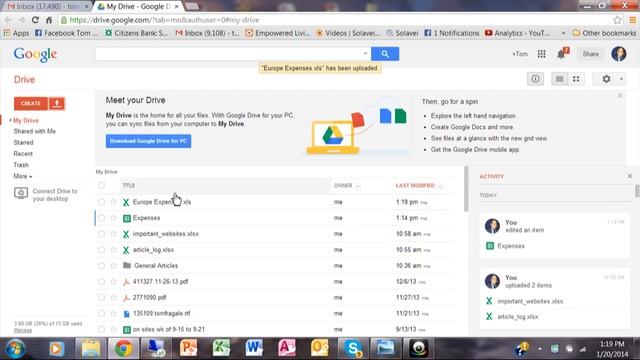Open Citizens Bank bookmark
Image resolution: width=640 pixels, height=360 pixels.
pos(136,33)
